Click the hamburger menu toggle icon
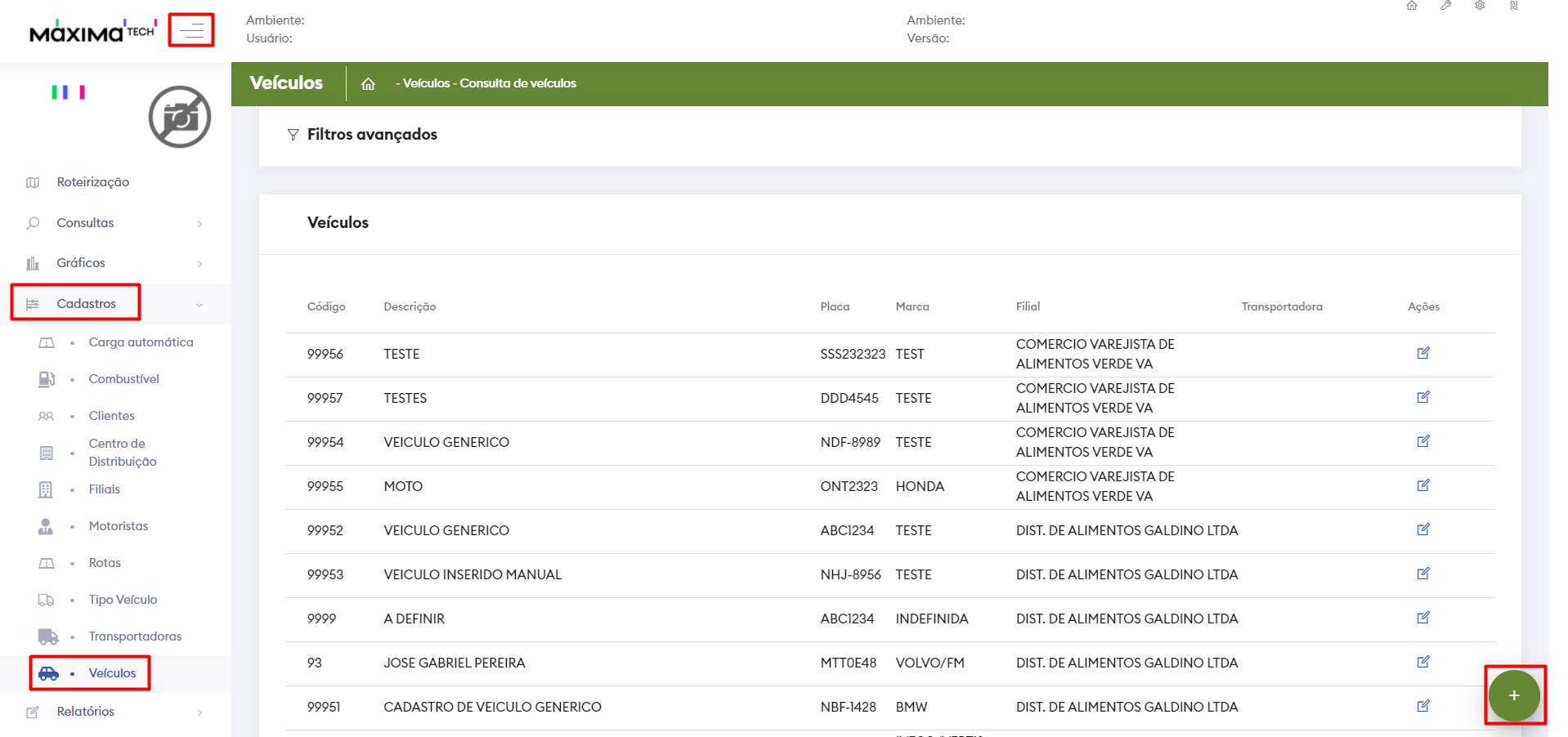 tap(191, 31)
